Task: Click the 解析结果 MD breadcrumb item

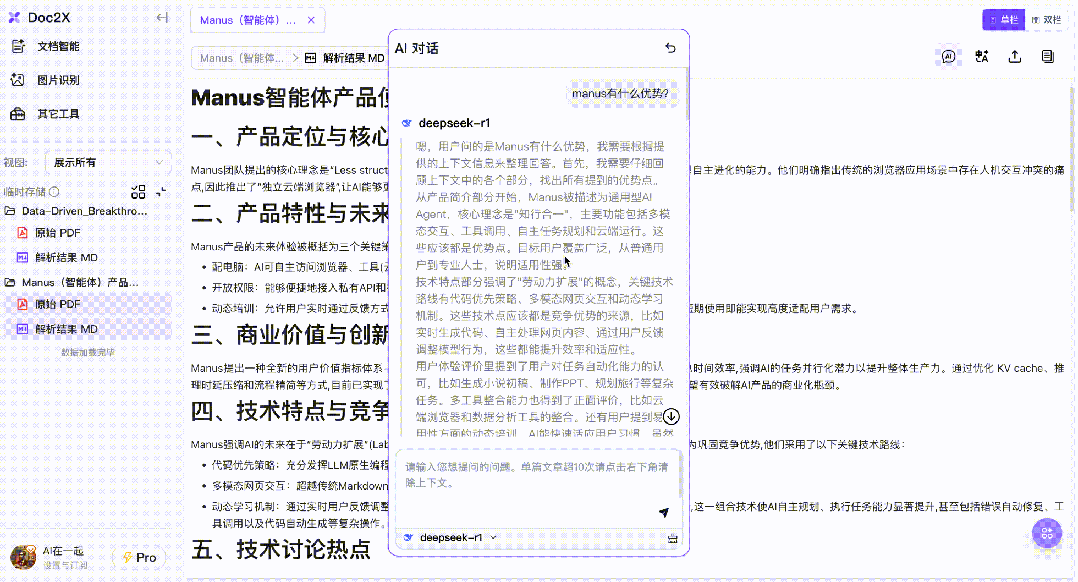Action: coord(345,58)
